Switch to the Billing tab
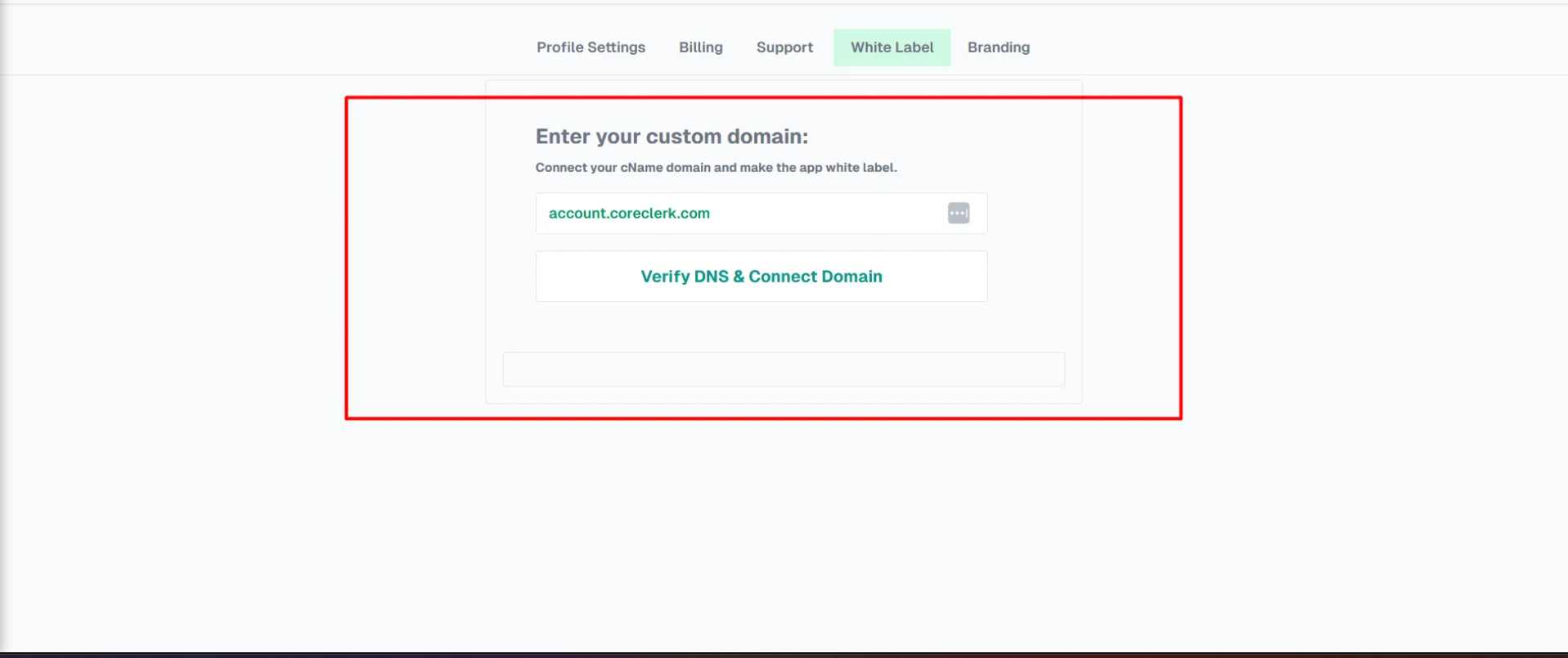Image resolution: width=1568 pixels, height=658 pixels. point(700,47)
